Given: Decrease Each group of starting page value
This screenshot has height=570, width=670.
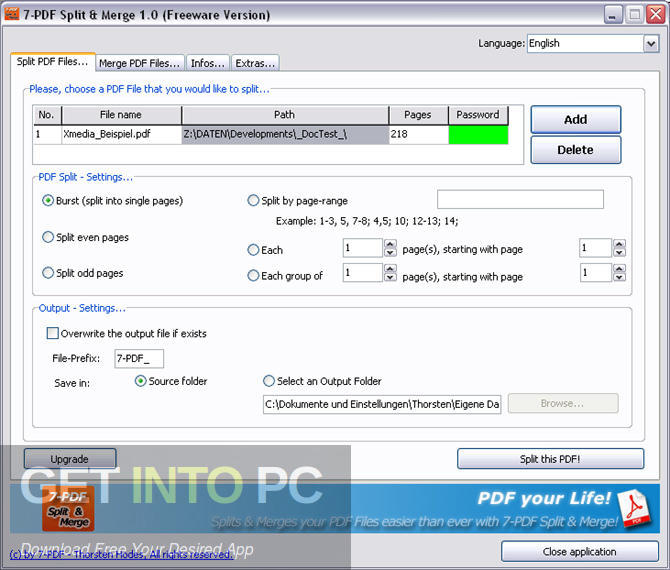Looking at the screenshot, I should coord(620,277).
